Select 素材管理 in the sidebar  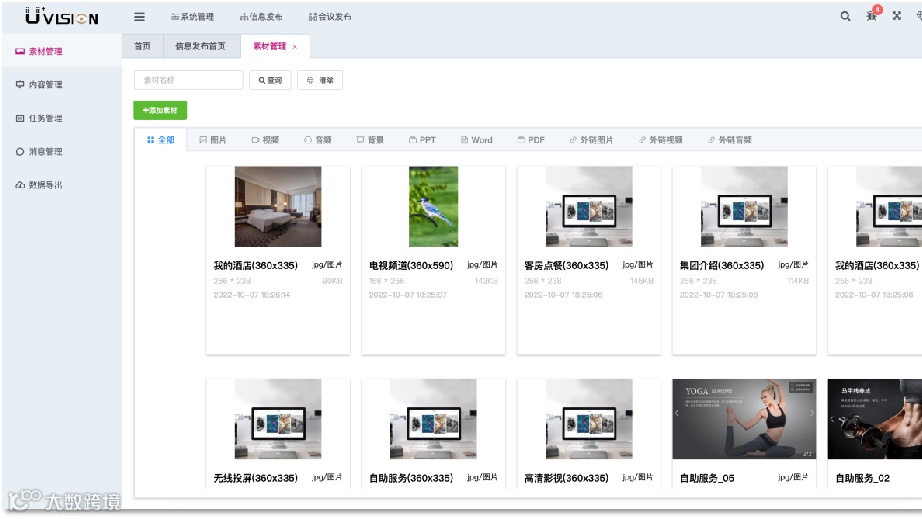pyautogui.click(x=61, y=51)
